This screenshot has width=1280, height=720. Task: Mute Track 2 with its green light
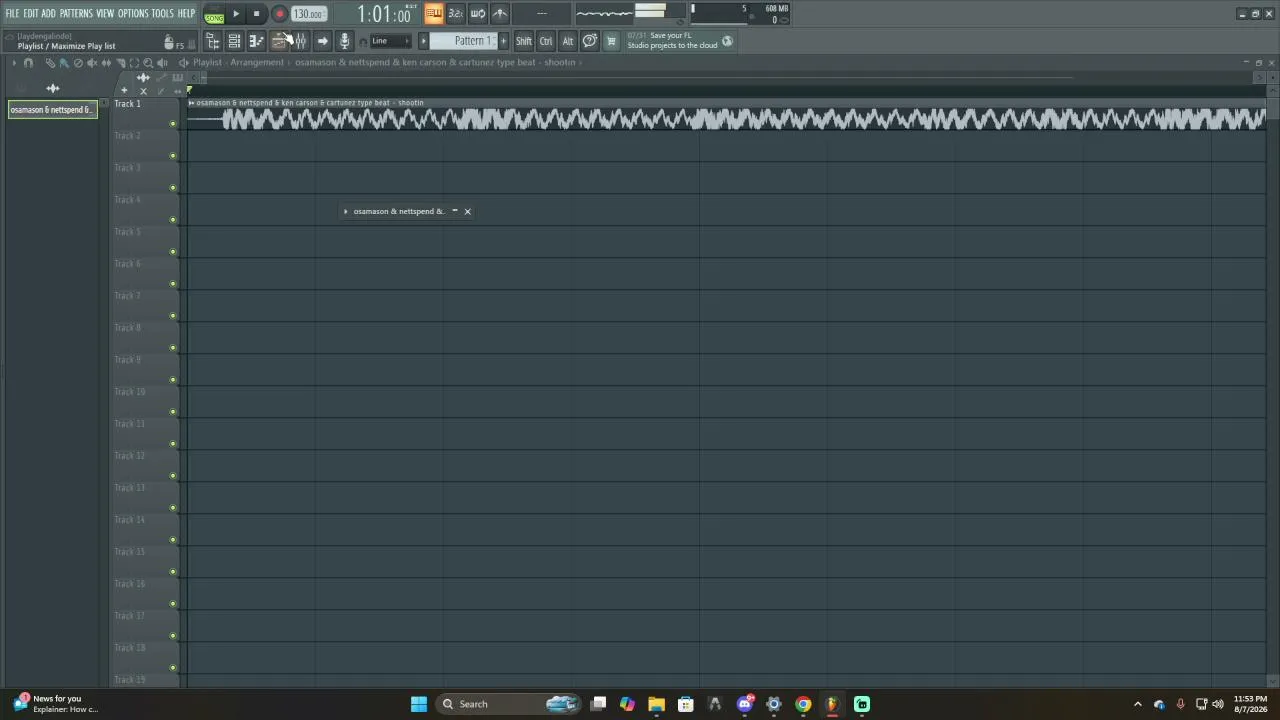[173, 156]
